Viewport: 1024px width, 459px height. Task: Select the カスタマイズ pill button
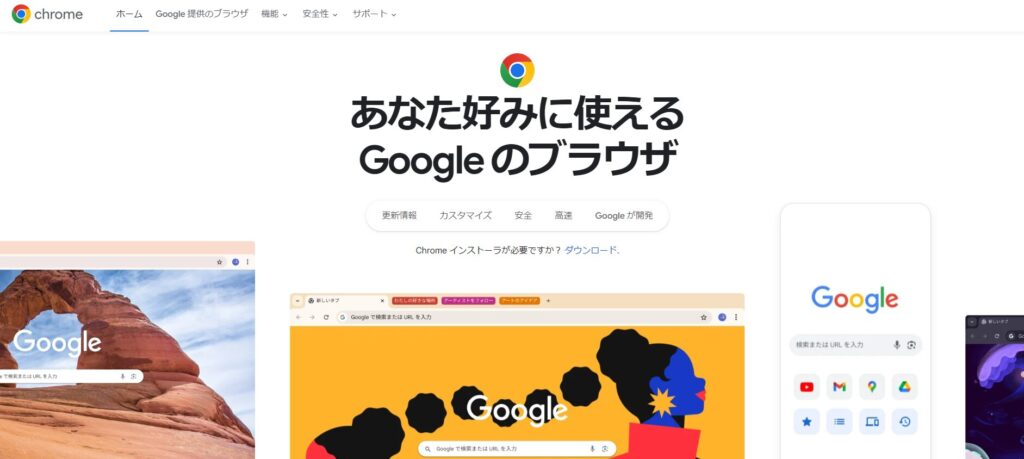466,215
